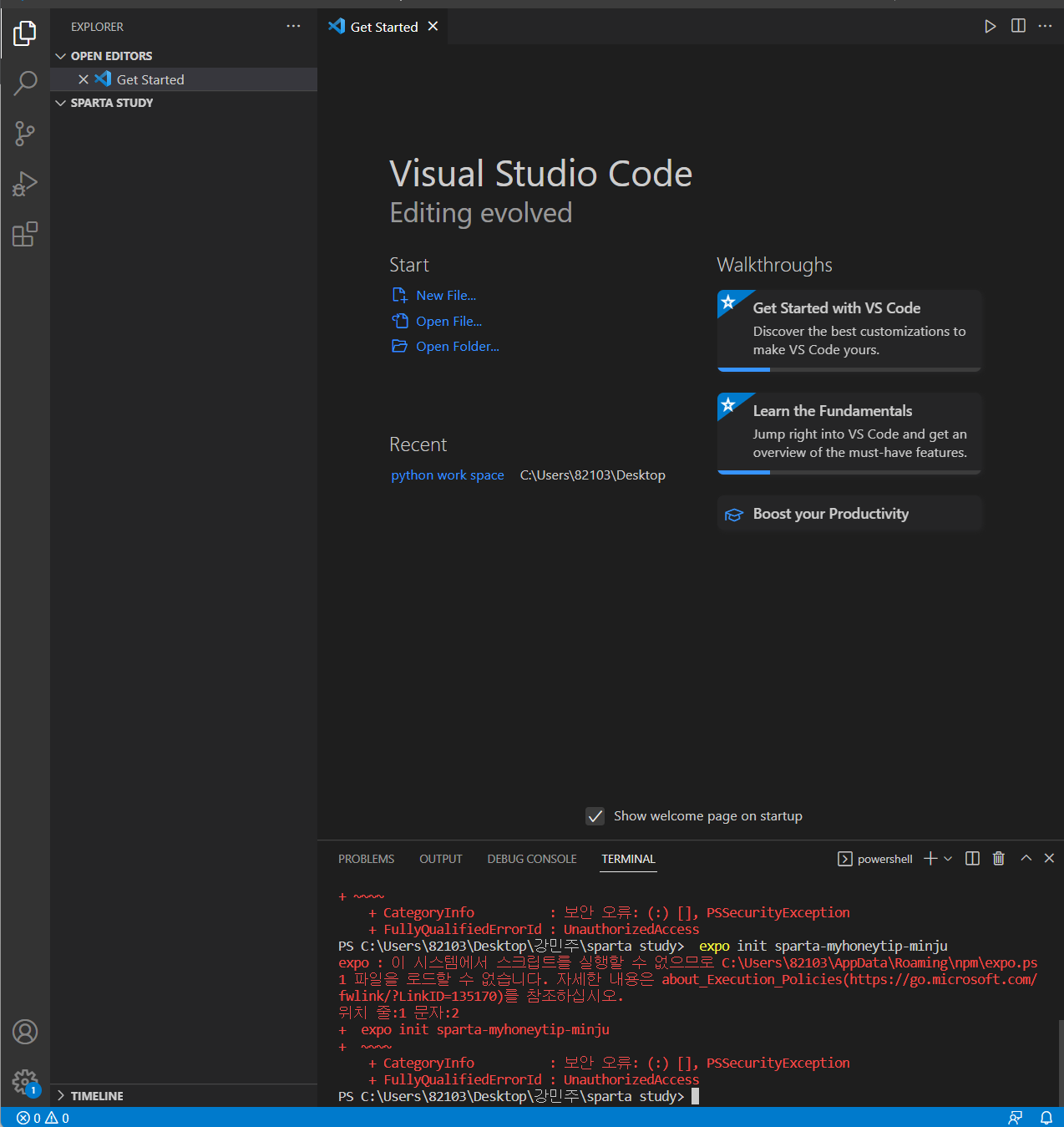This screenshot has height=1127, width=1064.
Task: Uncheck Show welcome page on startup
Action: pyautogui.click(x=595, y=816)
